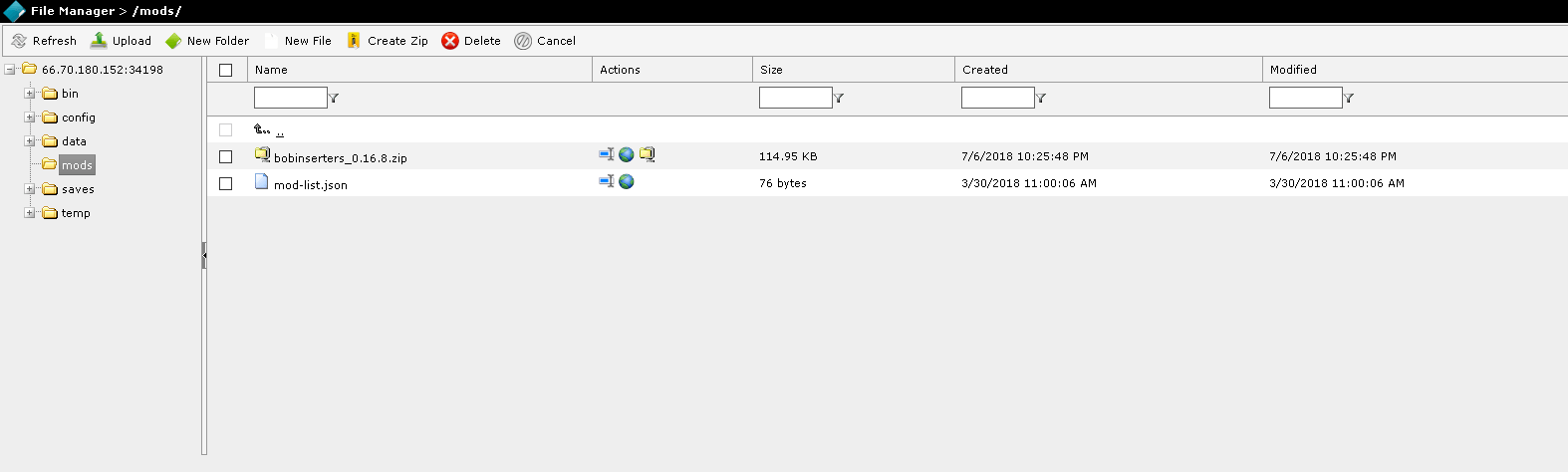
Task: Click rename icon for mod-list.json
Action: (606, 181)
